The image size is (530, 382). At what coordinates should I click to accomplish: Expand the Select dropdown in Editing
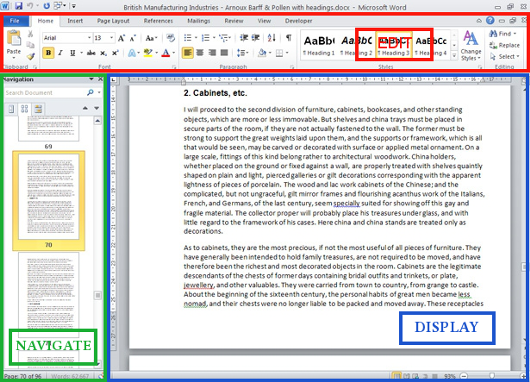(504, 56)
